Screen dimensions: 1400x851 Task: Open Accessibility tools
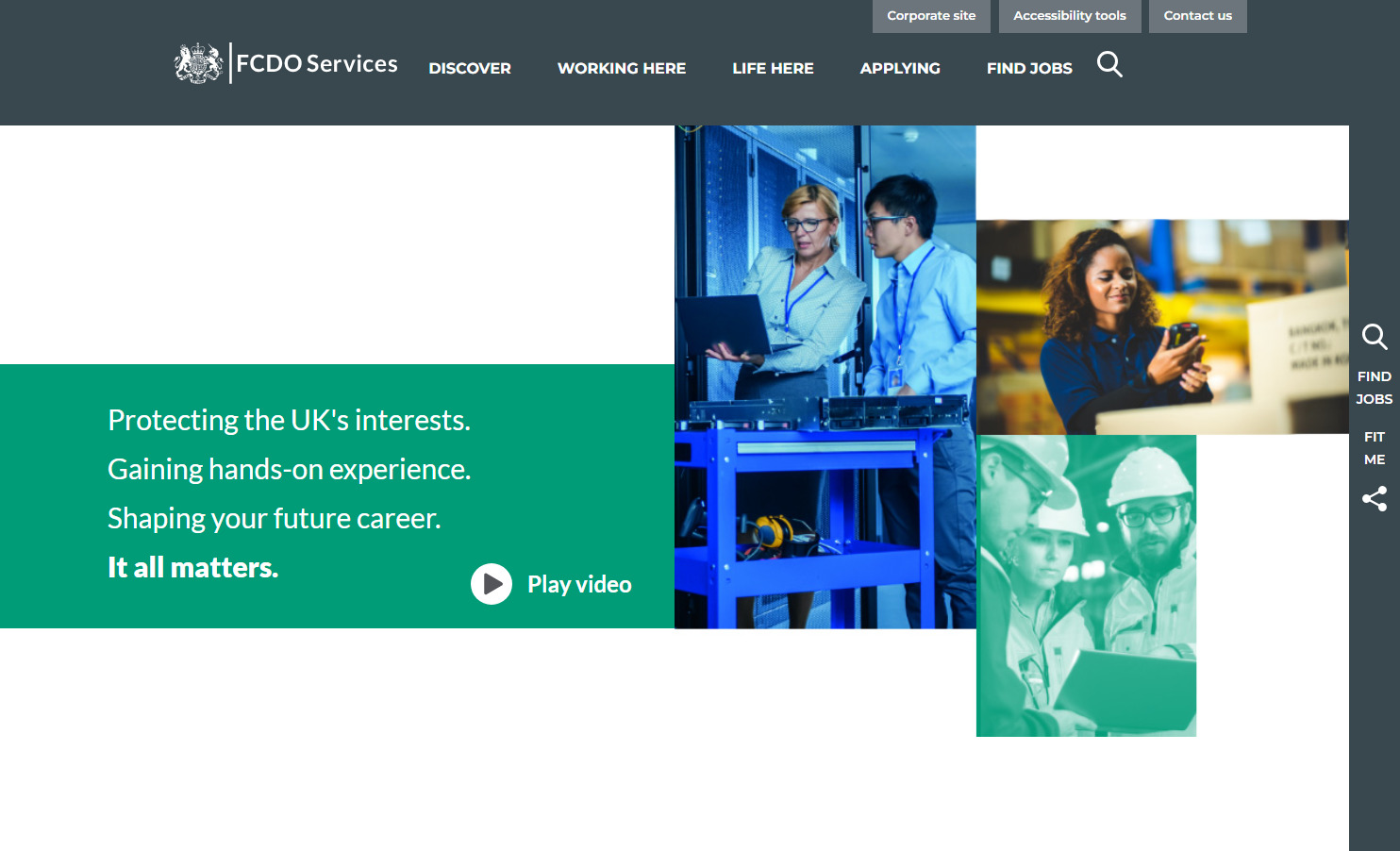1070,16
